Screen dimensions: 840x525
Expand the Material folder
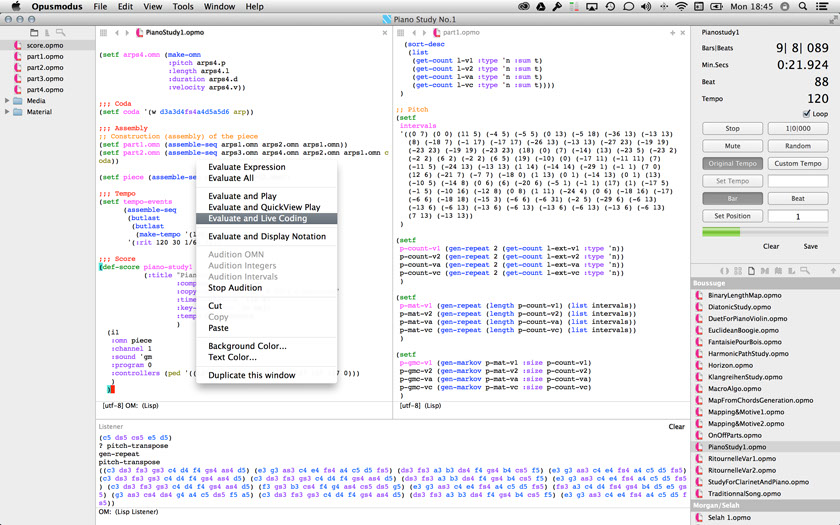(8, 112)
